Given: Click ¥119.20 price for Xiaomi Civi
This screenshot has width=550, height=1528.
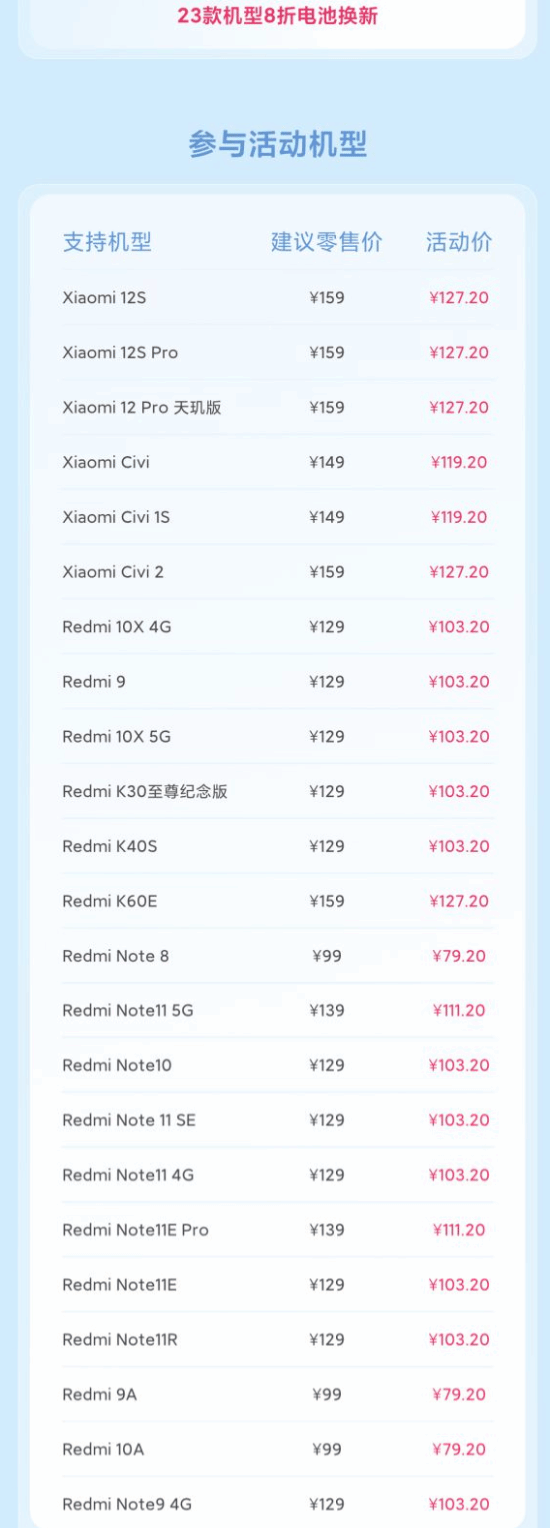Looking at the screenshot, I should [x=459, y=462].
